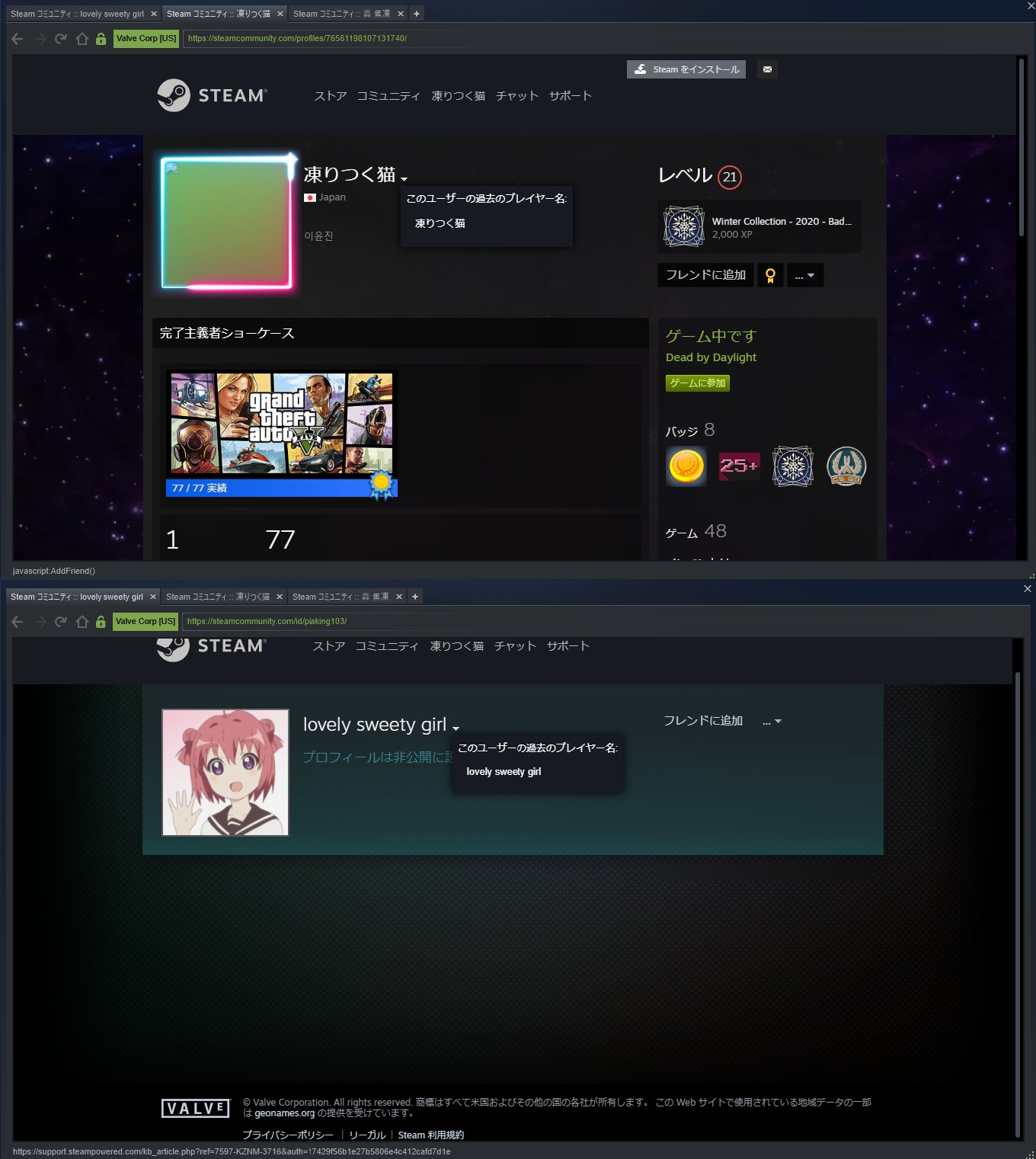Open the ゲーム 48 link
Screen dimensions: 1036x1159
coord(696,532)
